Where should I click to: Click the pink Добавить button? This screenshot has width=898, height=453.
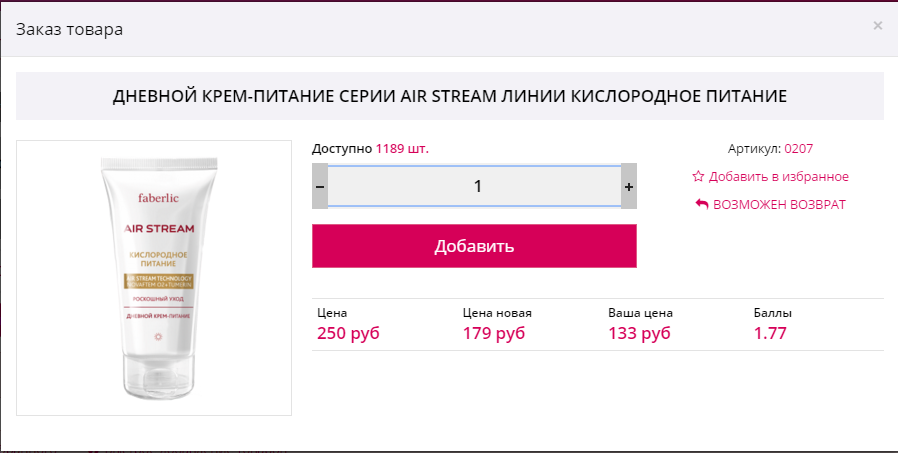pos(474,246)
